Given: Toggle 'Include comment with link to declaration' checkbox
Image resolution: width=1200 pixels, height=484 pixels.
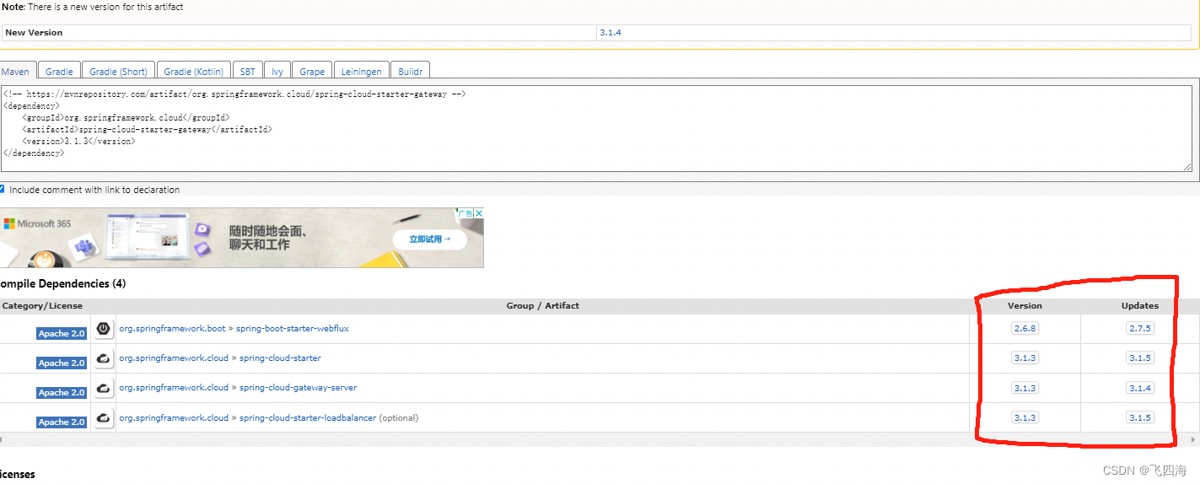Looking at the screenshot, I should coord(2,189).
